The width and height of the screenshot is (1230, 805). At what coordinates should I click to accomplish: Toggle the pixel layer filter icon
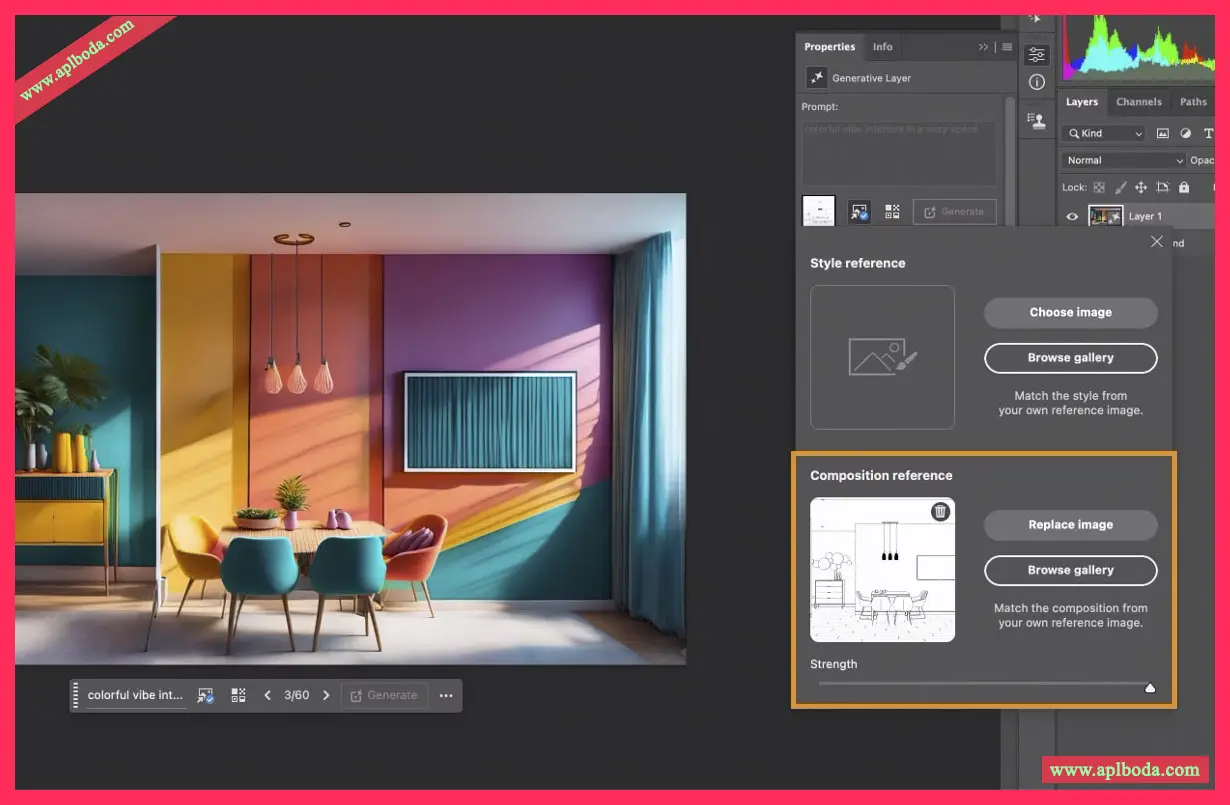click(x=1163, y=133)
